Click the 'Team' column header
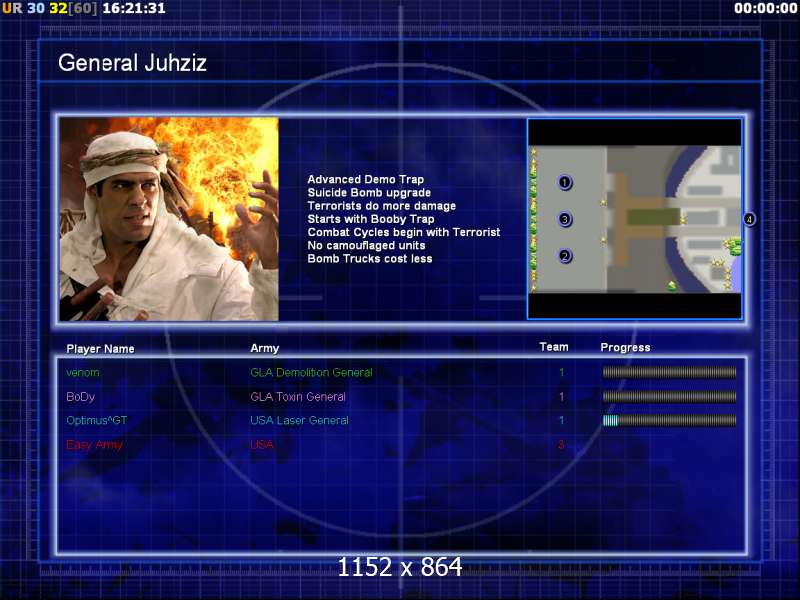 coord(554,347)
